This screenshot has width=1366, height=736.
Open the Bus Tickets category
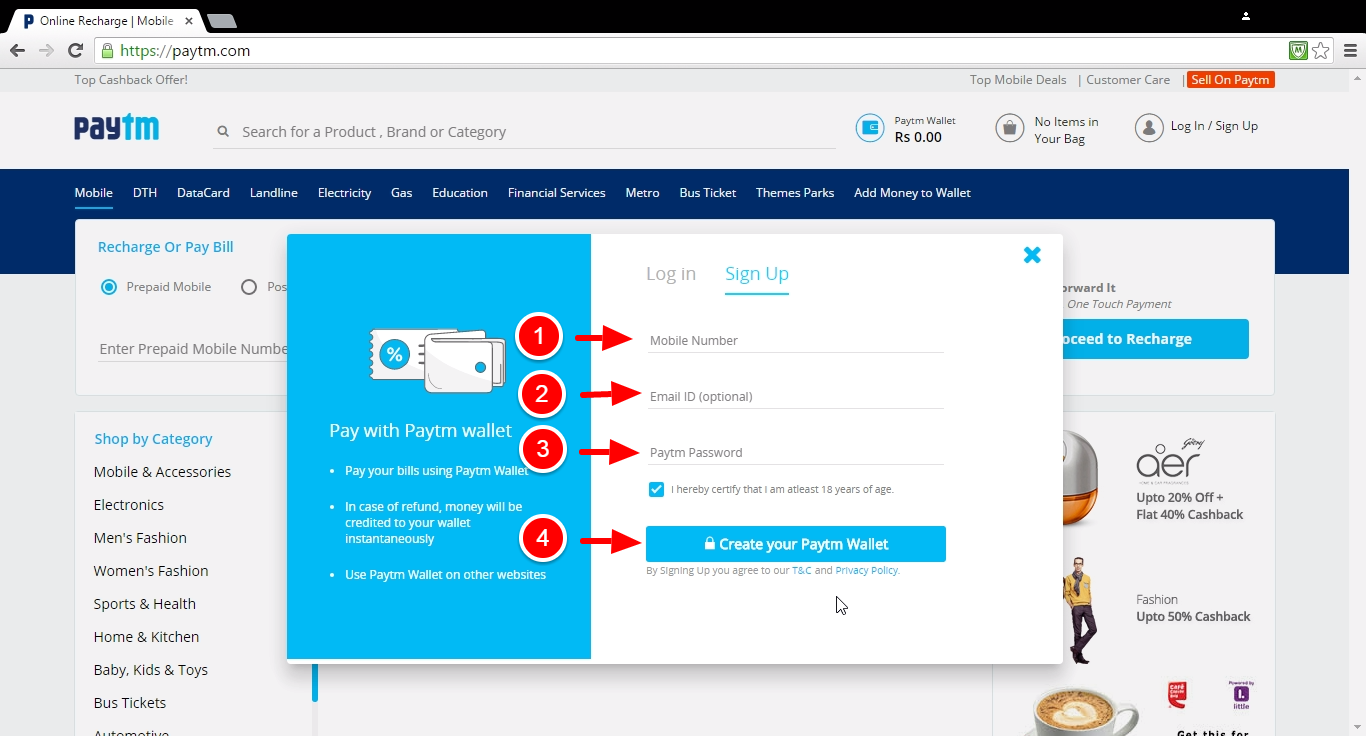pyautogui.click(x=130, y=703)
